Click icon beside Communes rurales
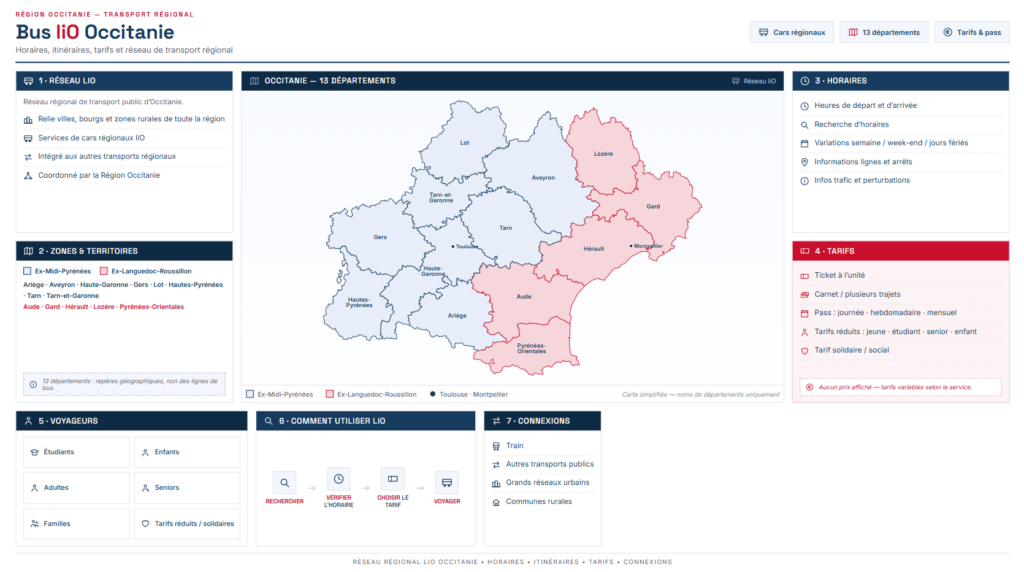 pyautogui.click(x=496, y=502)
